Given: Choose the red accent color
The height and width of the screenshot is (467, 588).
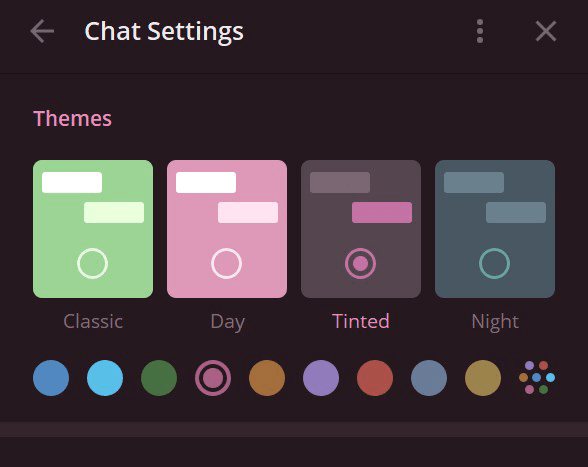Looking at the screenshot, I should click(375, 378).
